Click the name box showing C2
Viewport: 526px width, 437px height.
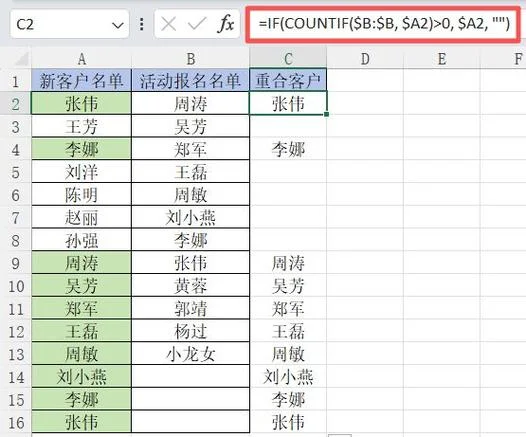pyautogui.click(x=69, y=24)
